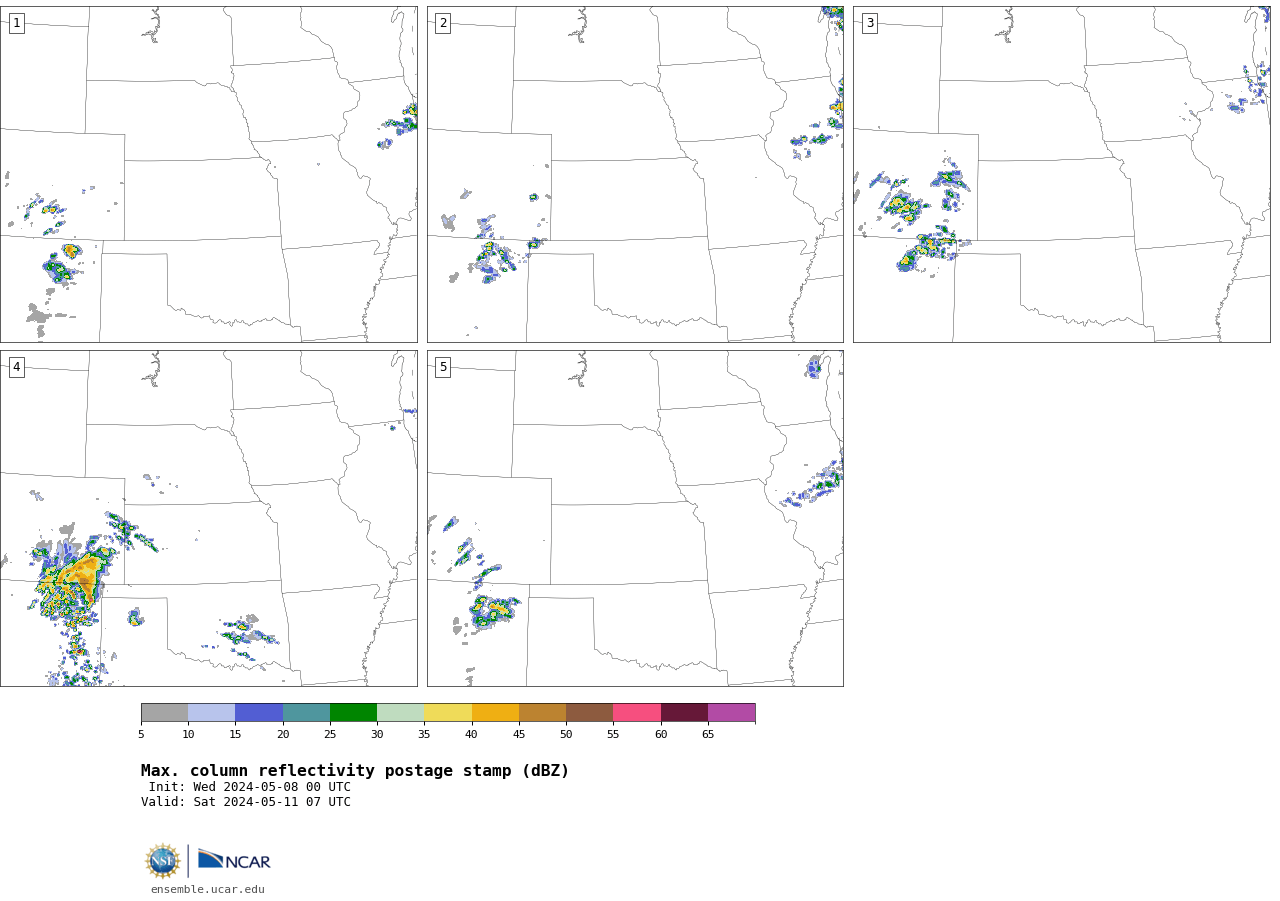Open ensemble member 1 reflectivity map

coord(208,174)
